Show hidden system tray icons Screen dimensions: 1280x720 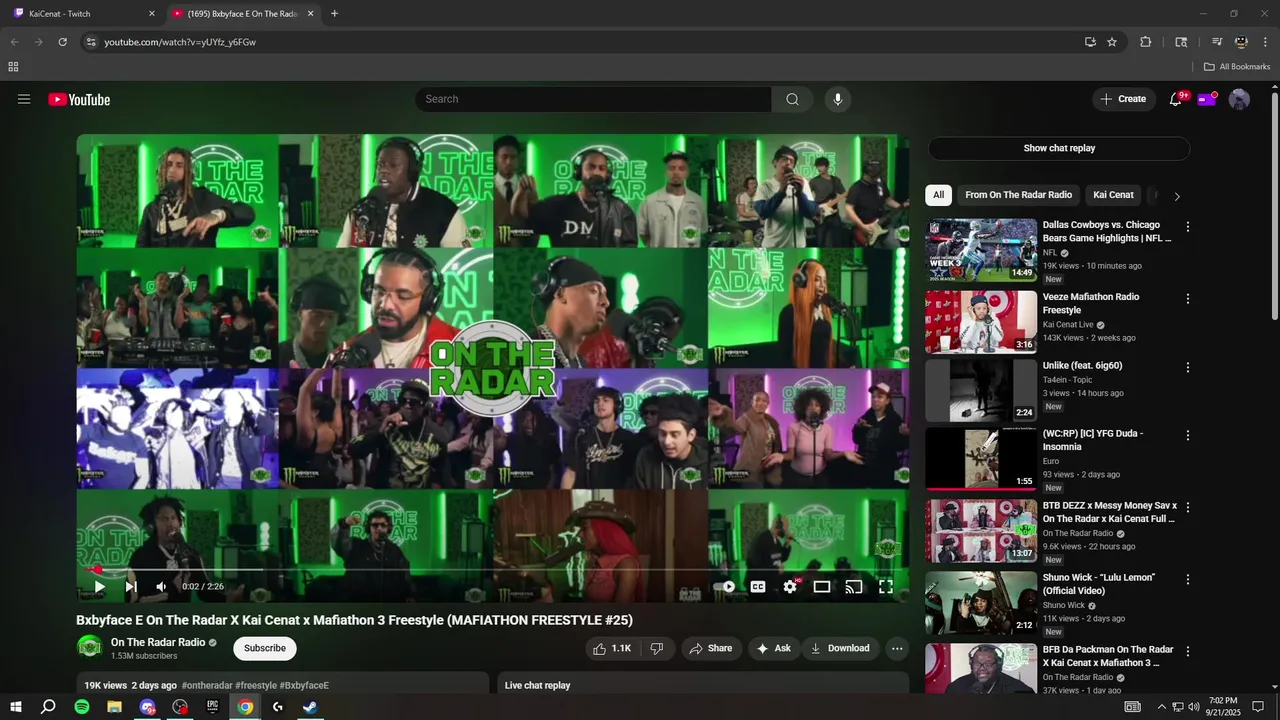pyautogui.click(x=1161, y=707)
